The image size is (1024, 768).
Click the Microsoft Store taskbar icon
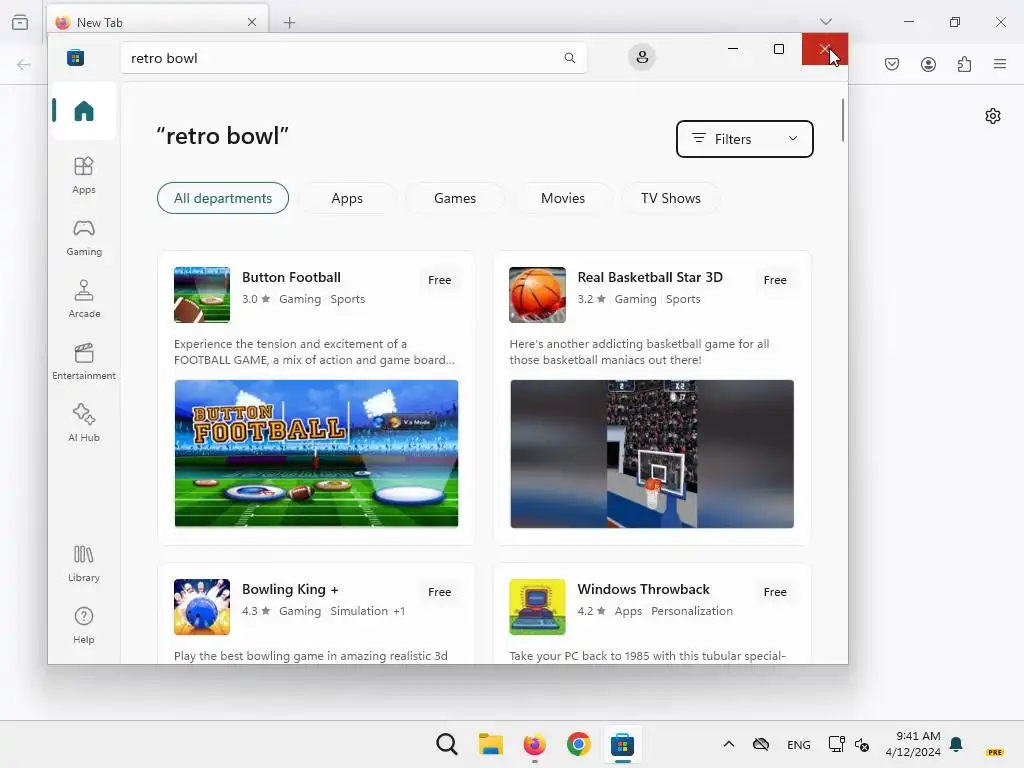pos(622,744)
